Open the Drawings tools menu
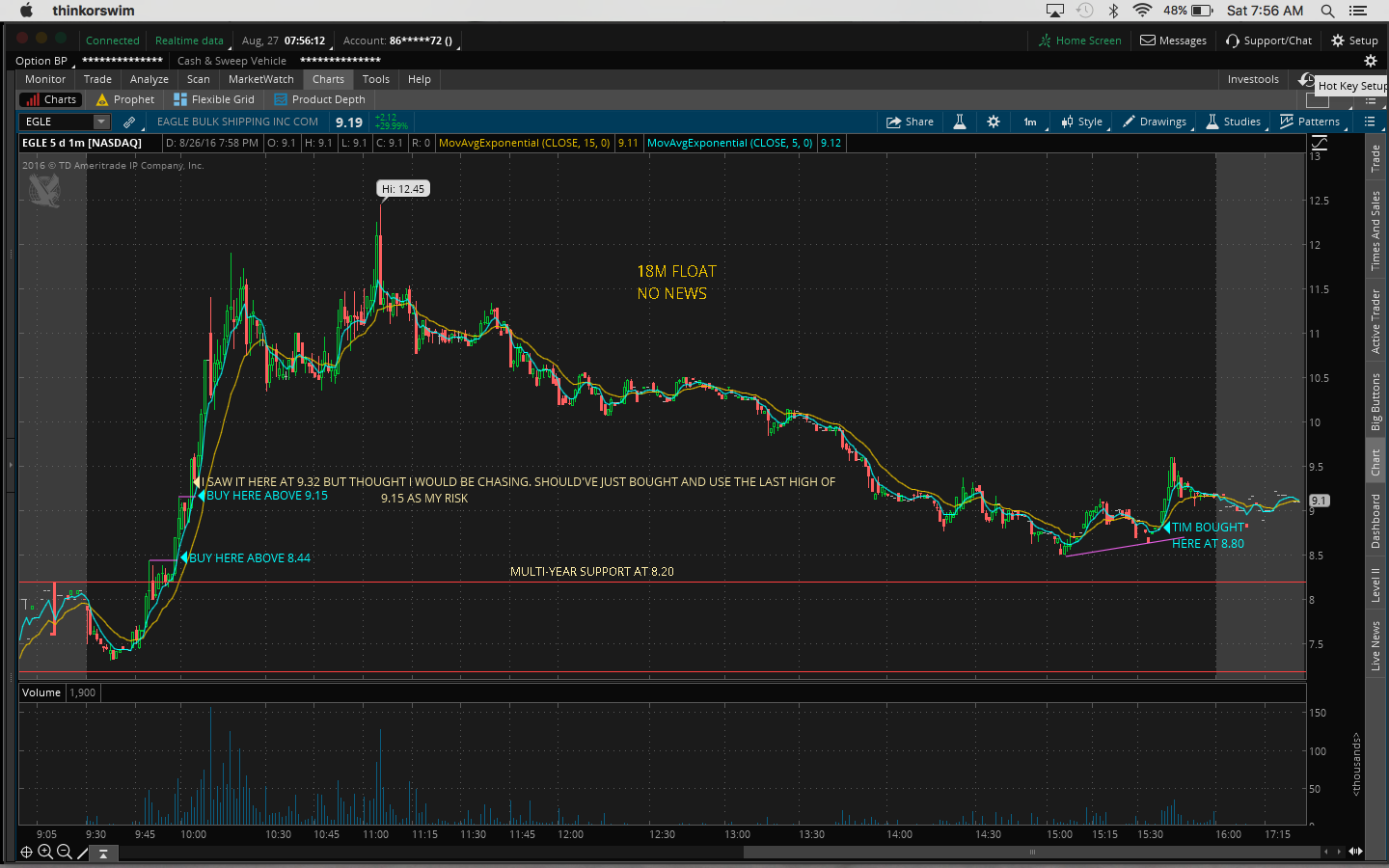Image resolution: width=1389 pixels, height=868 pixels. [1155, 122]
